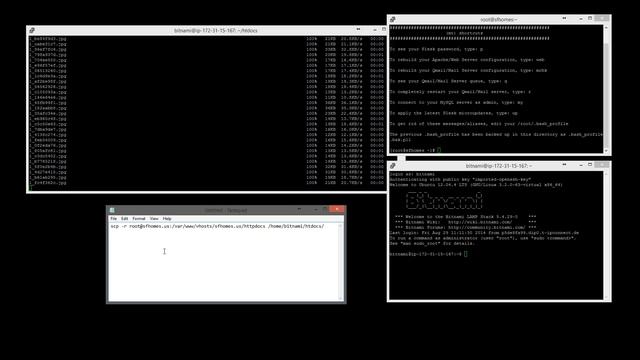Minimize the lower bitnami PuTTY window
This screenshot has height=360, width=640.
pos(581,165)
